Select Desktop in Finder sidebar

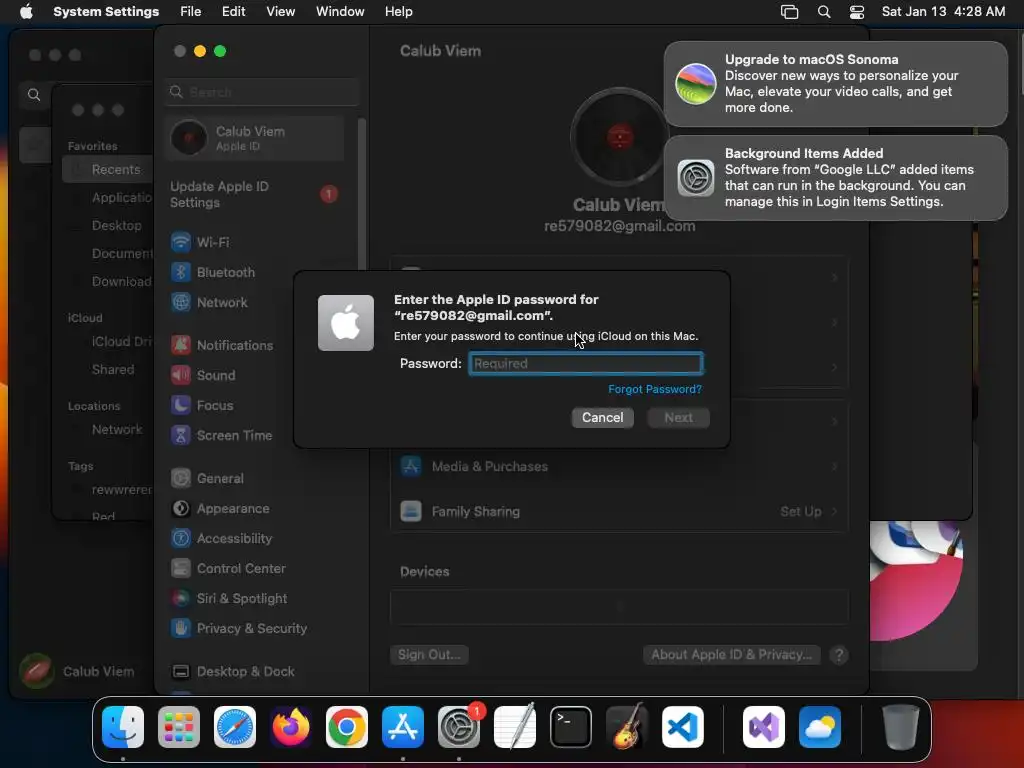[108, 225]
